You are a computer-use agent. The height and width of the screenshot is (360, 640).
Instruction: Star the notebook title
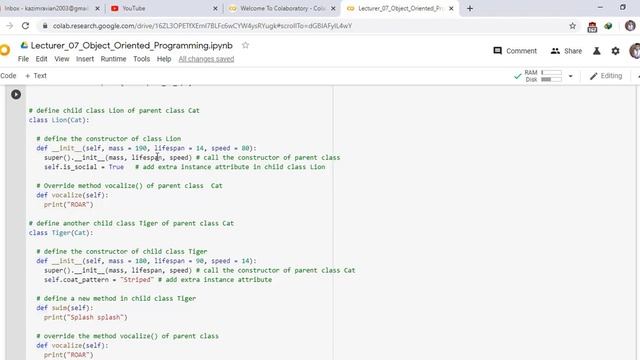tap(245, 45)
